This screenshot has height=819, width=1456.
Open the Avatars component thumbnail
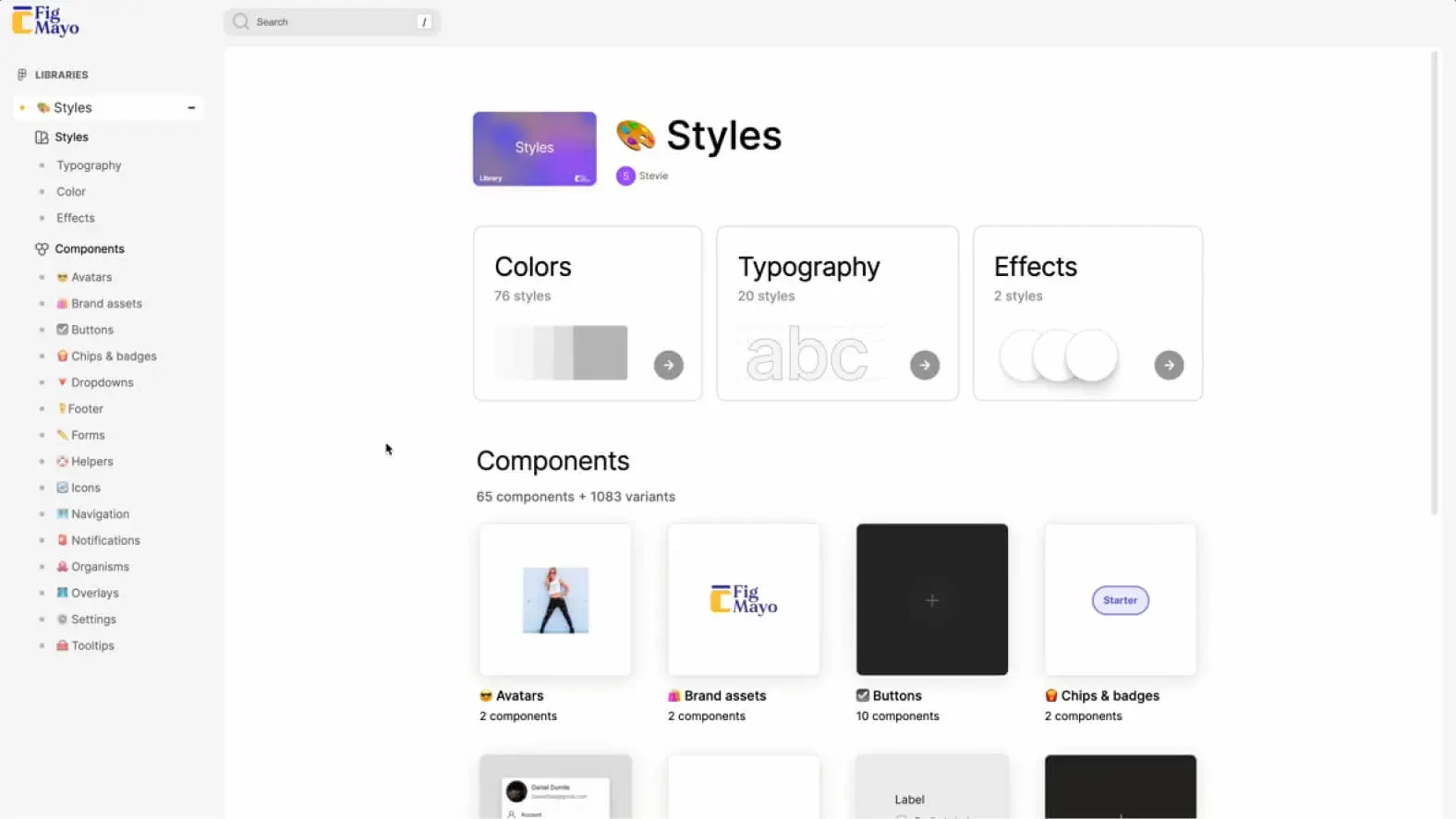coord(555,599)
